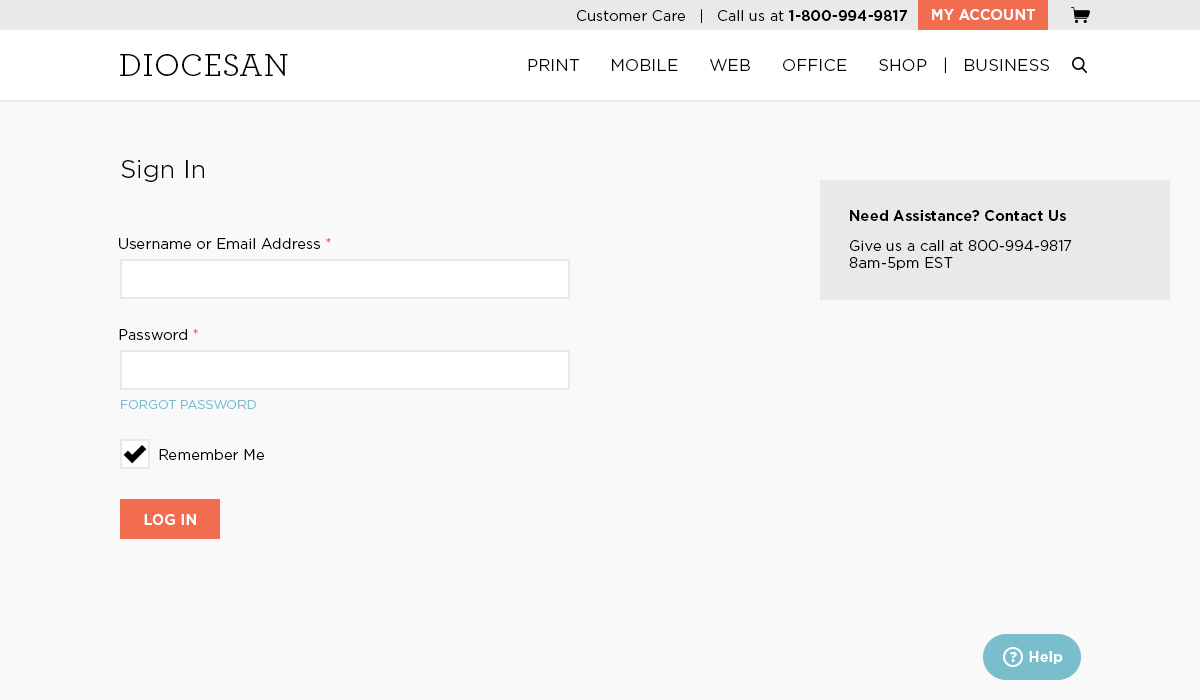Click the DIOCESAN logo
Image resolution: width=1200 pixels, height=700 pixels.
(204, 65)
